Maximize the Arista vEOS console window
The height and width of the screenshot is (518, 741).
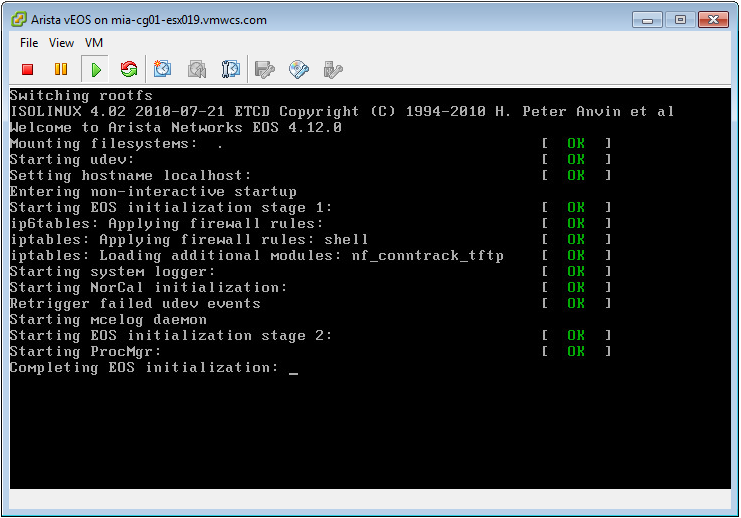point(680,20)
